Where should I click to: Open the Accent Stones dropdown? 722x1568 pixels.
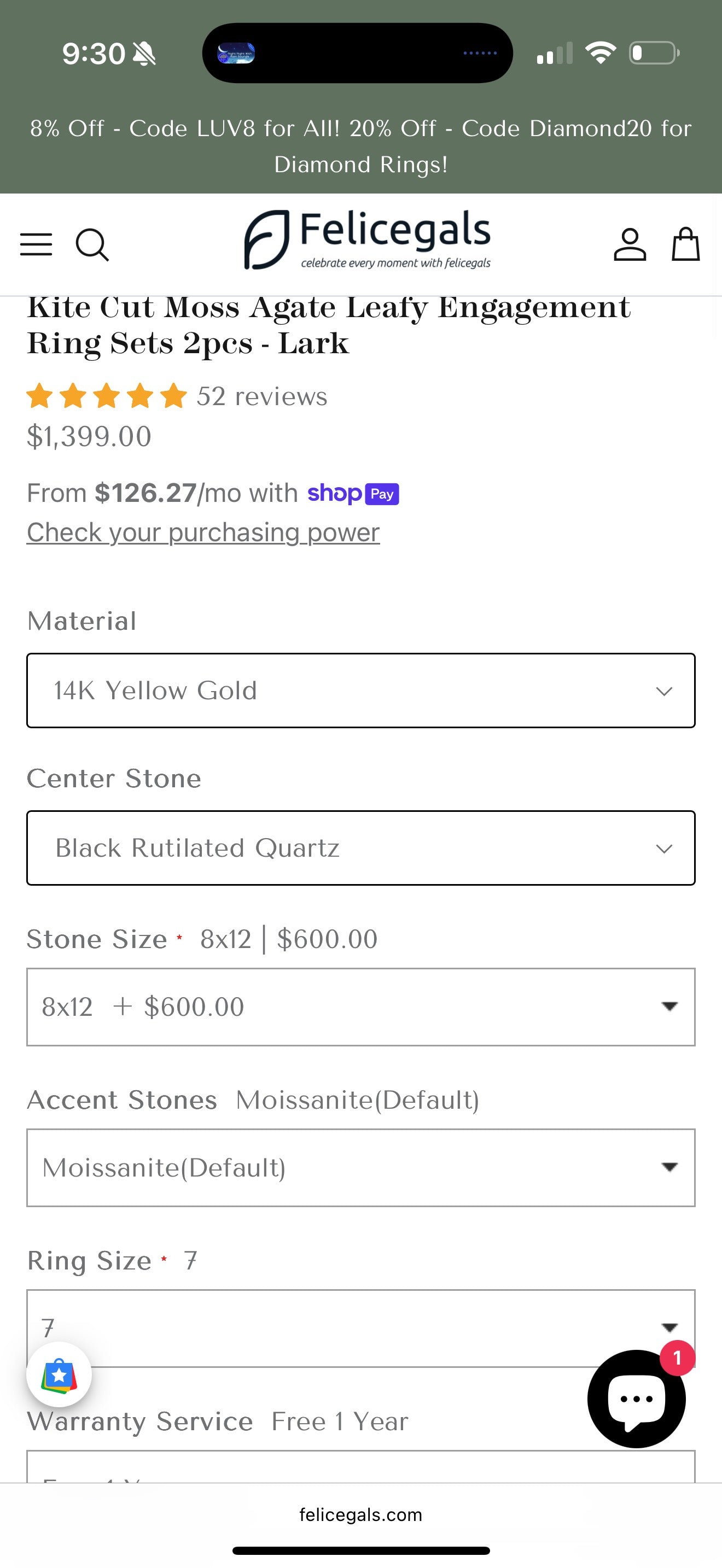[360, 1167]
